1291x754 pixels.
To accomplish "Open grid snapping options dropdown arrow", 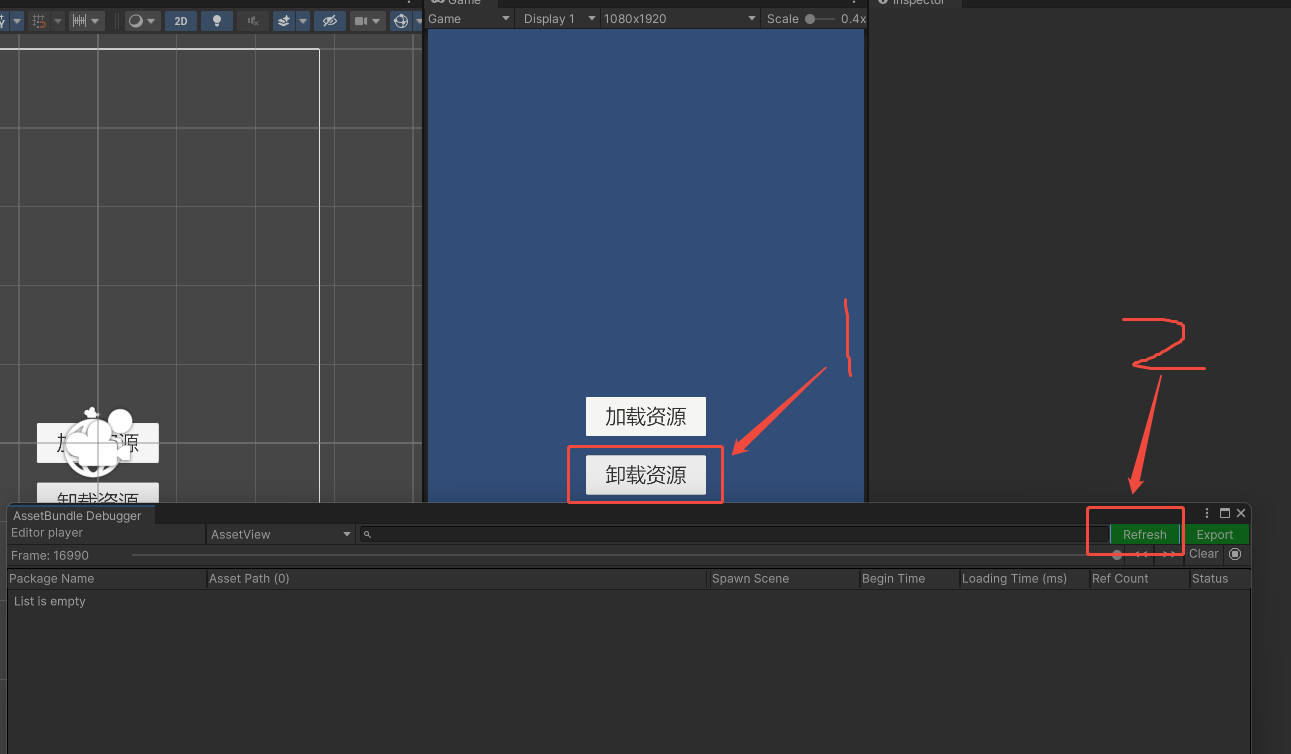I will click(x=58, y=21).
